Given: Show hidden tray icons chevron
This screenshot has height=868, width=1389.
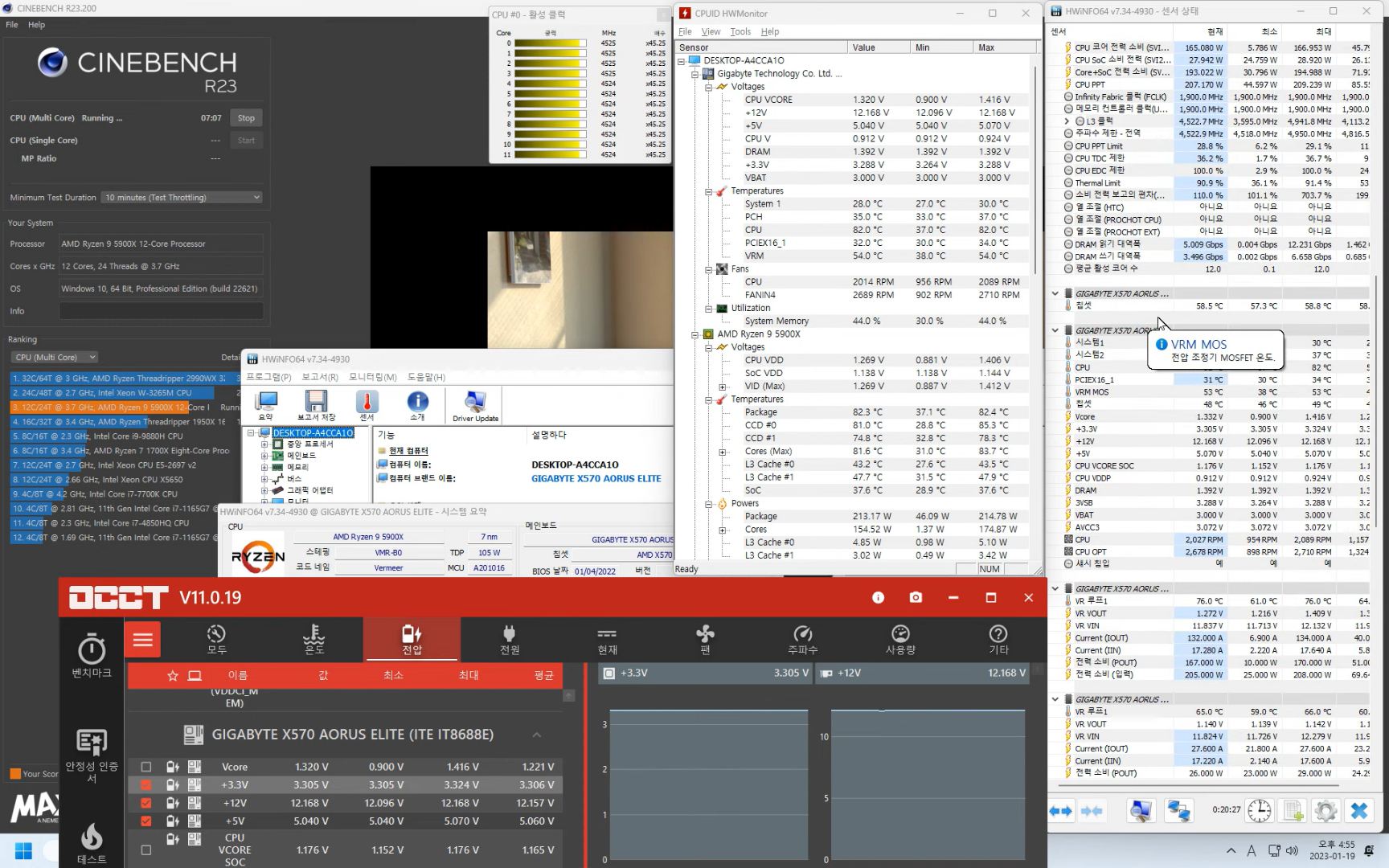Looking at the screenshot, I should [x=1231, y=850].
